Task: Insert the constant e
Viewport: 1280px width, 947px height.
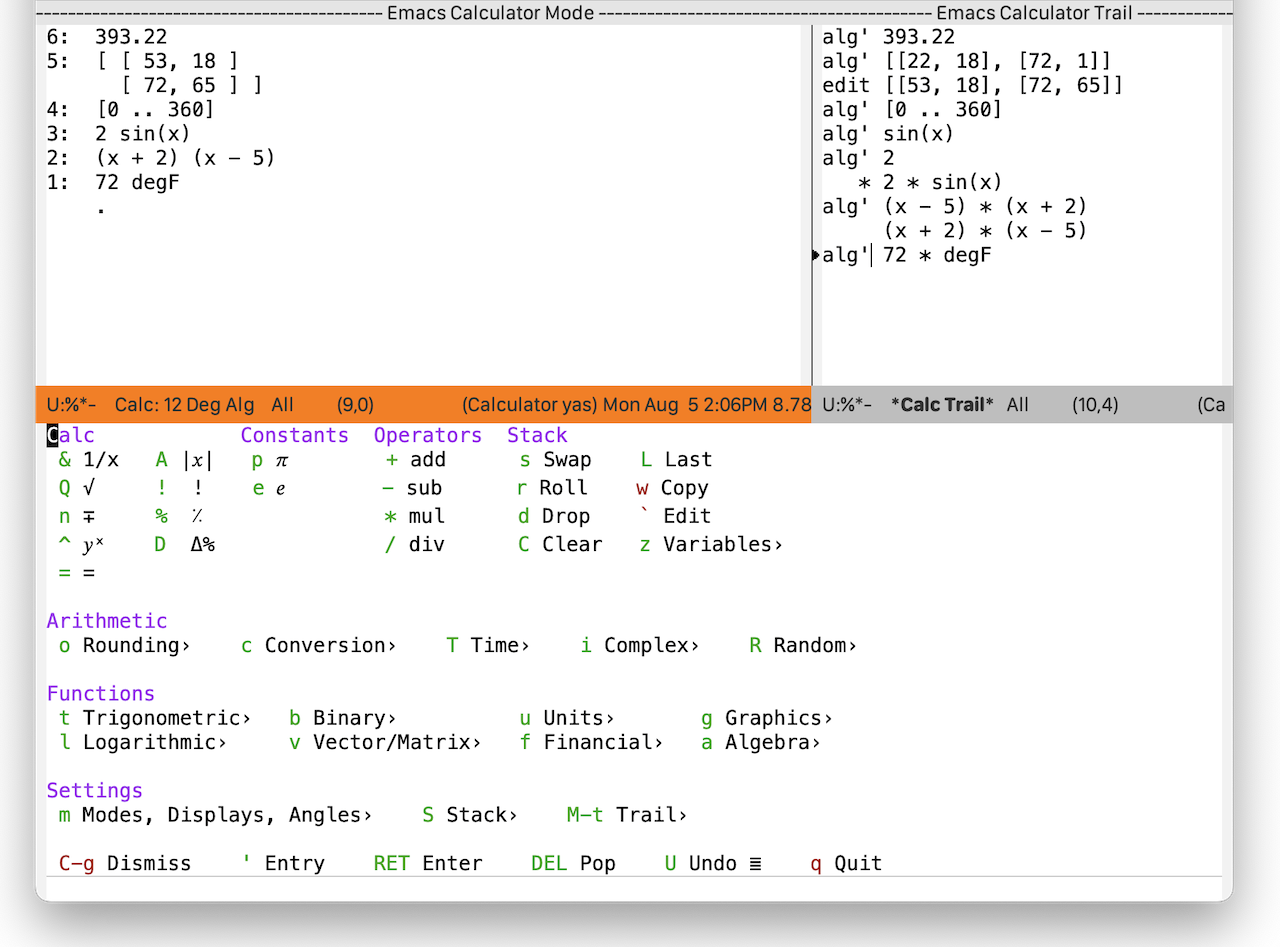Action: coord(270,488)
